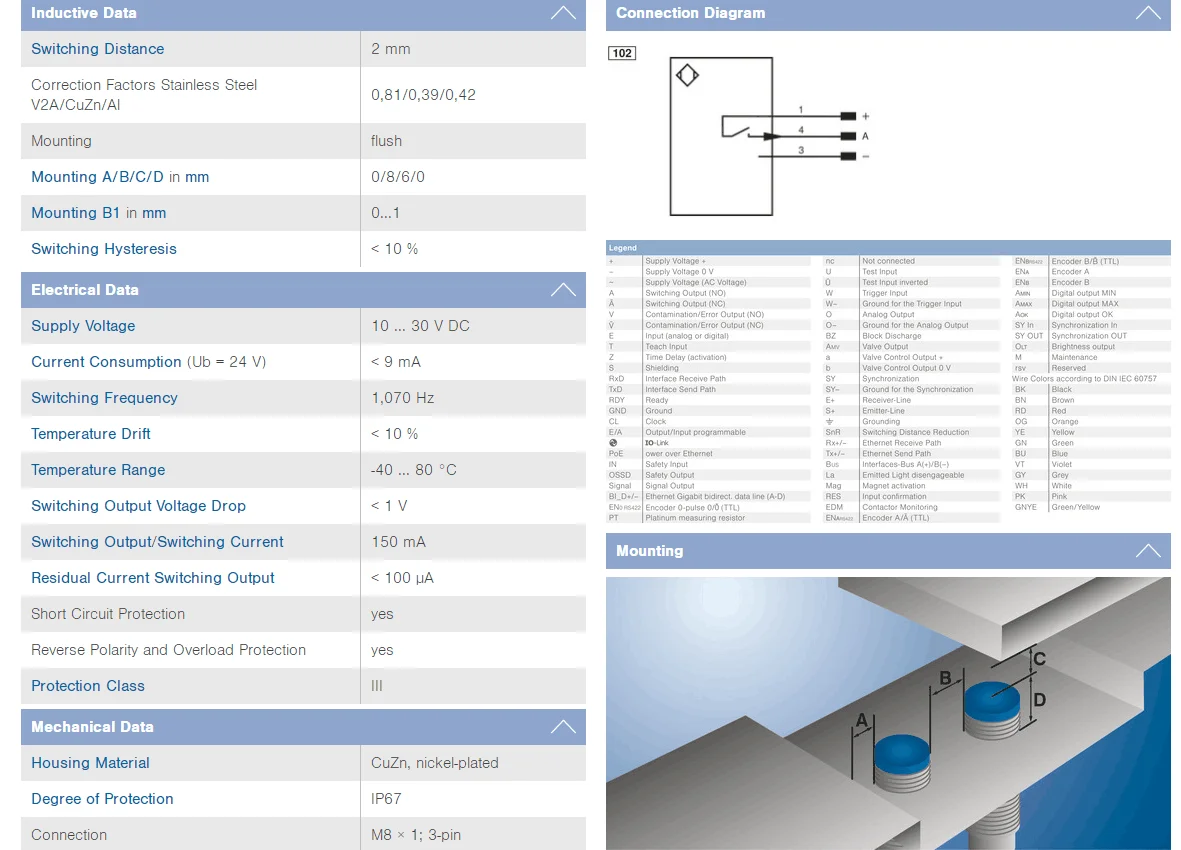Viewport: 1181px width, 850px height.
Task: Click the Protection Class link
Action: click(88, 686)
